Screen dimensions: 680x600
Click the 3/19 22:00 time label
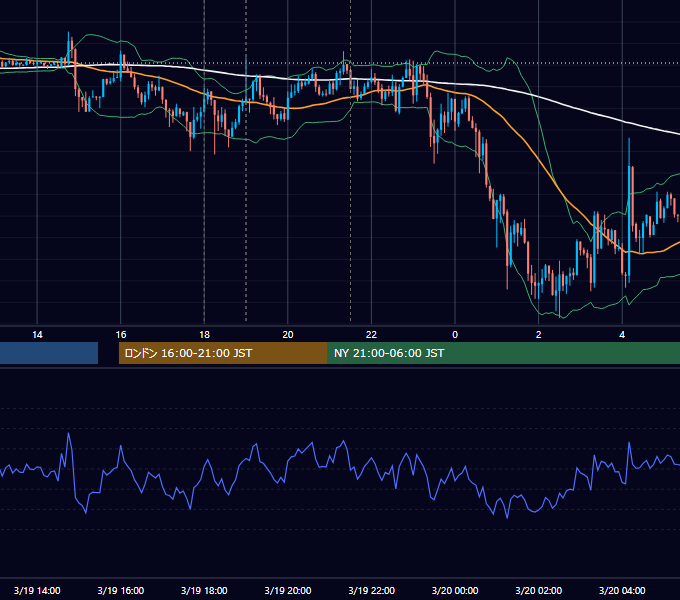[371, 590]
